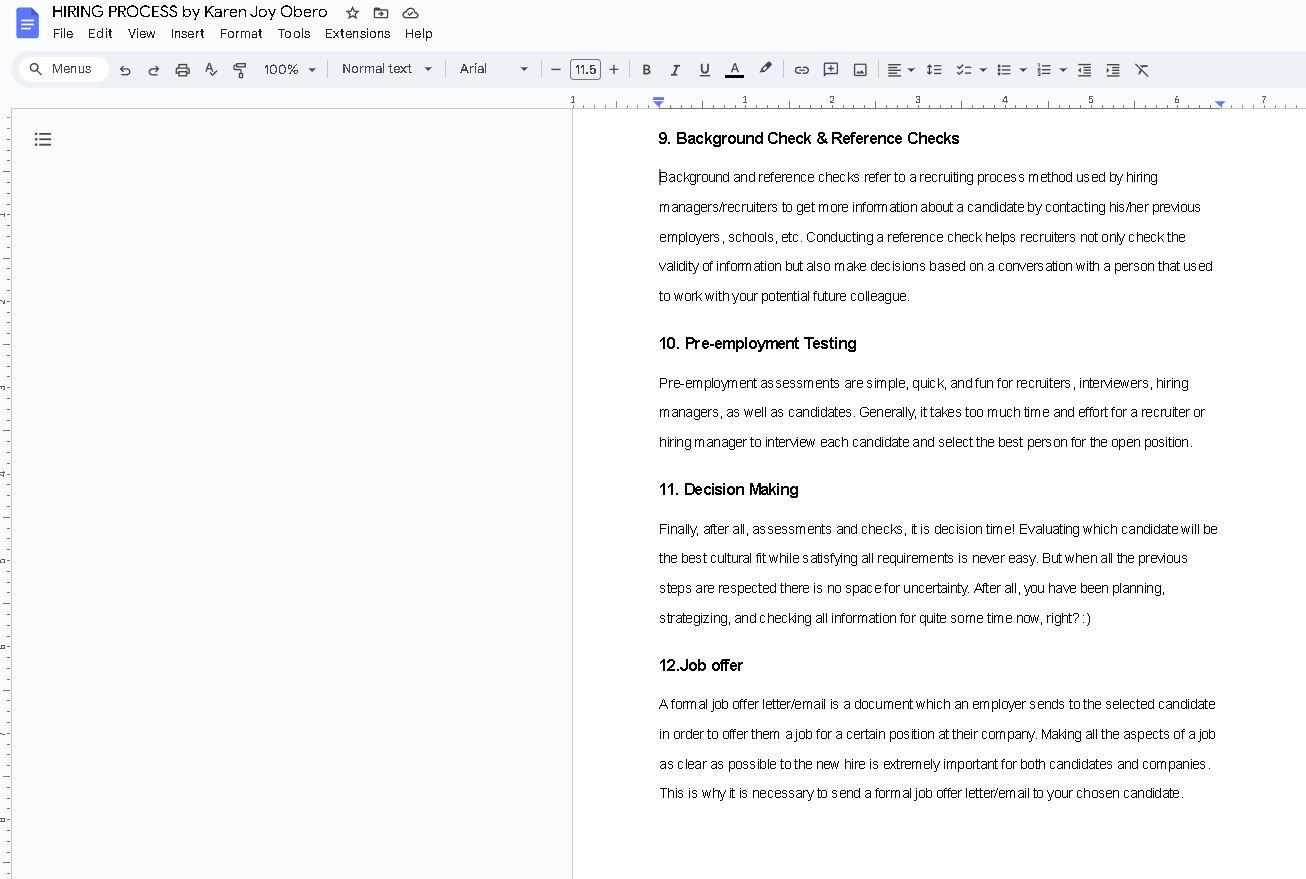Viewport: 1306px width, 879px height.
Task: Open the zoom level dropdown
Action: [290, 70]
